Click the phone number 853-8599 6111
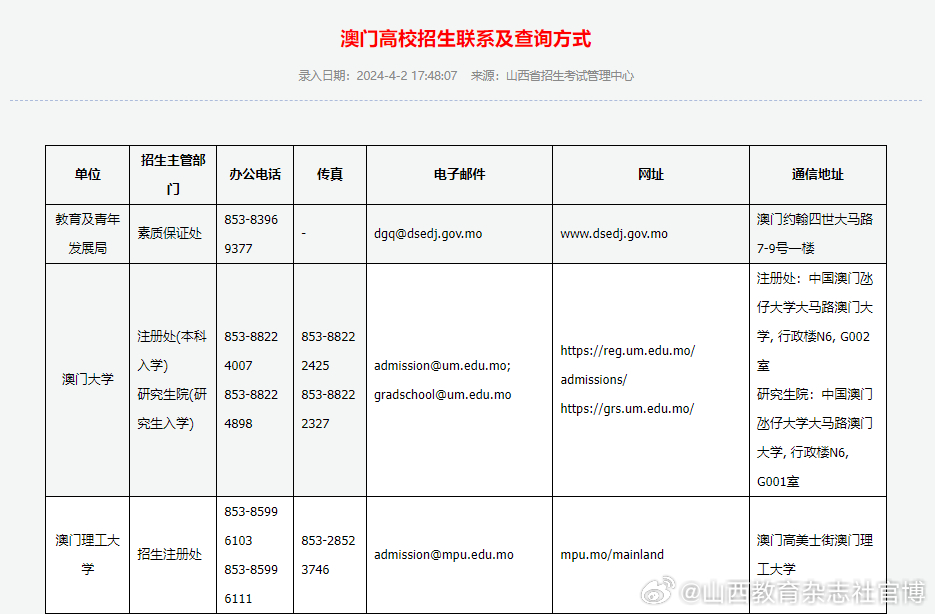The width and height of the screenshot is (935, 614). 251,584
